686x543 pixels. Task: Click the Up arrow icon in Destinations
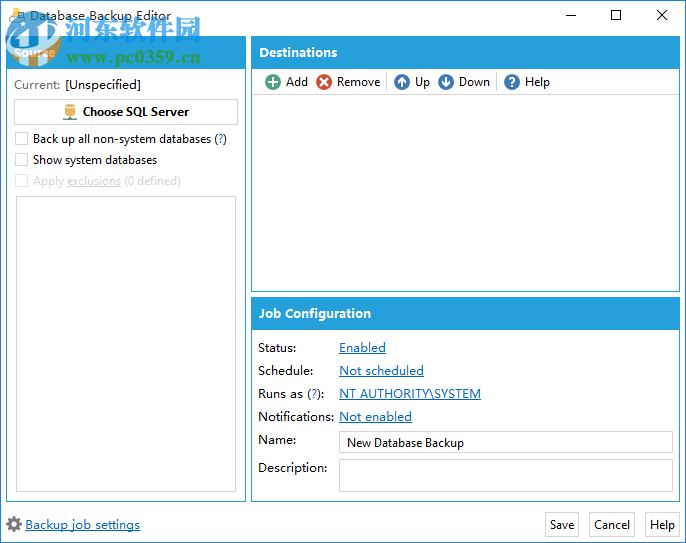point(402,82)
